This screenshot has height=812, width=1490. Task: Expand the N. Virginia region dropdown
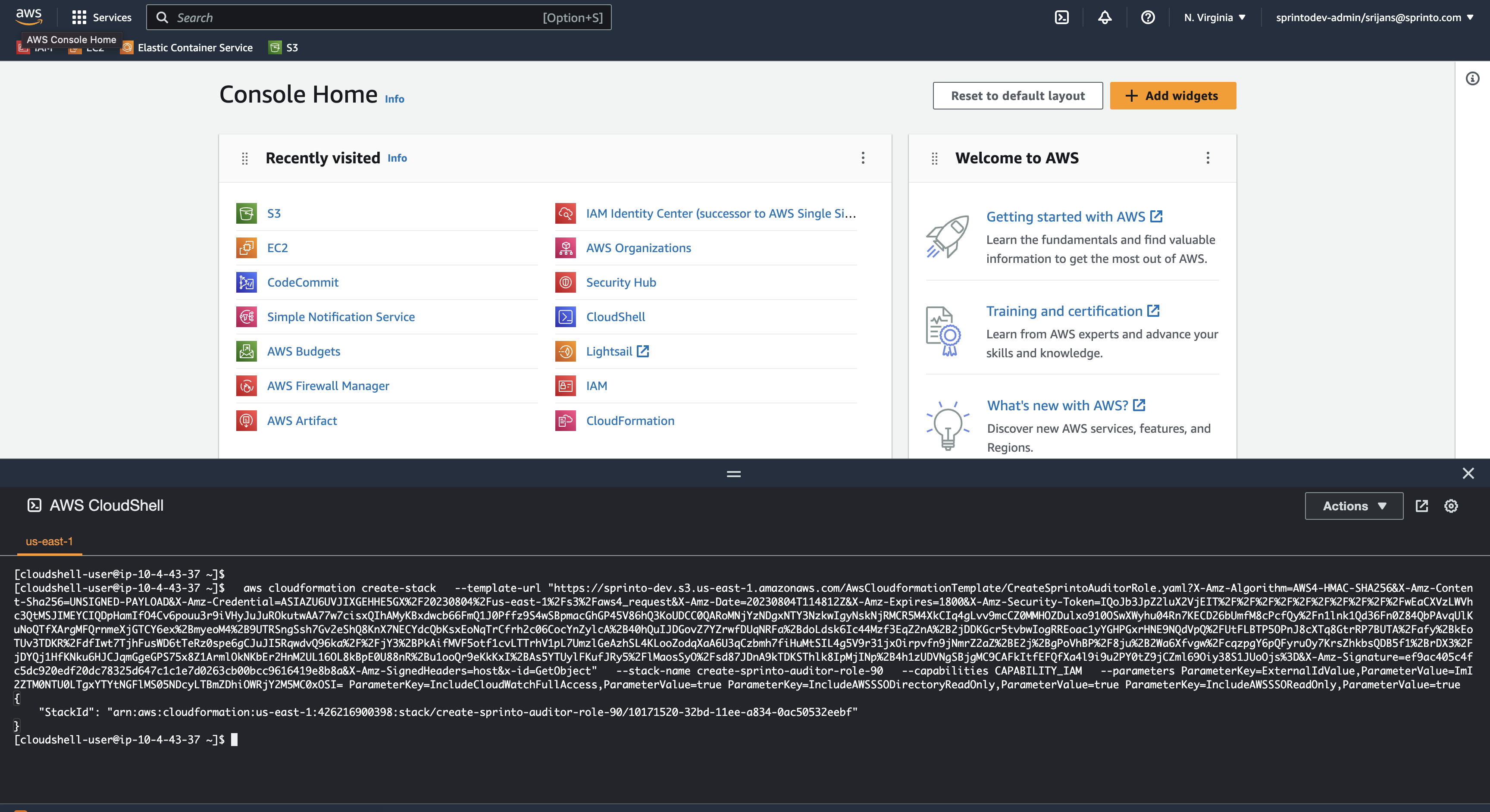click(x=1214, y=17)
